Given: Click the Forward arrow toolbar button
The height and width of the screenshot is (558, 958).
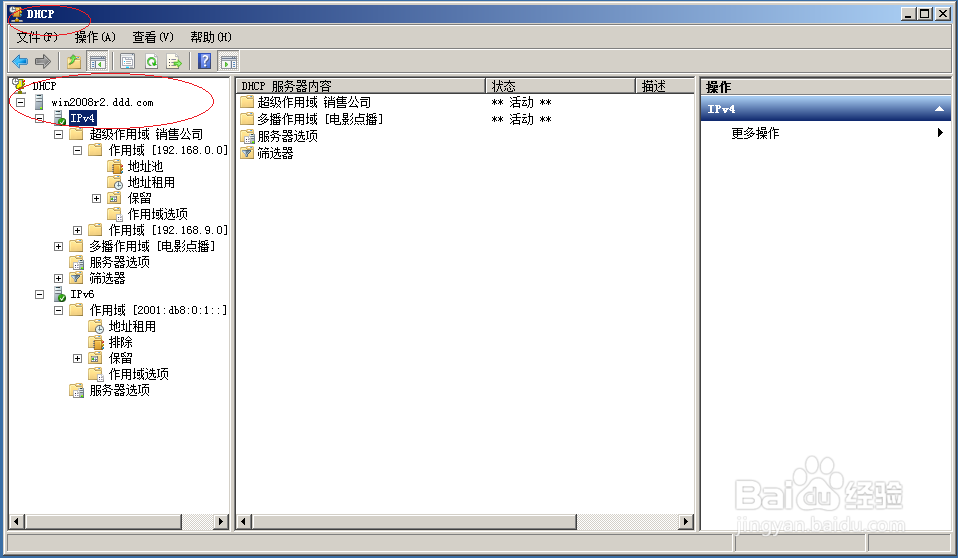Looking at the screenshot, I should tap(43, 61).
